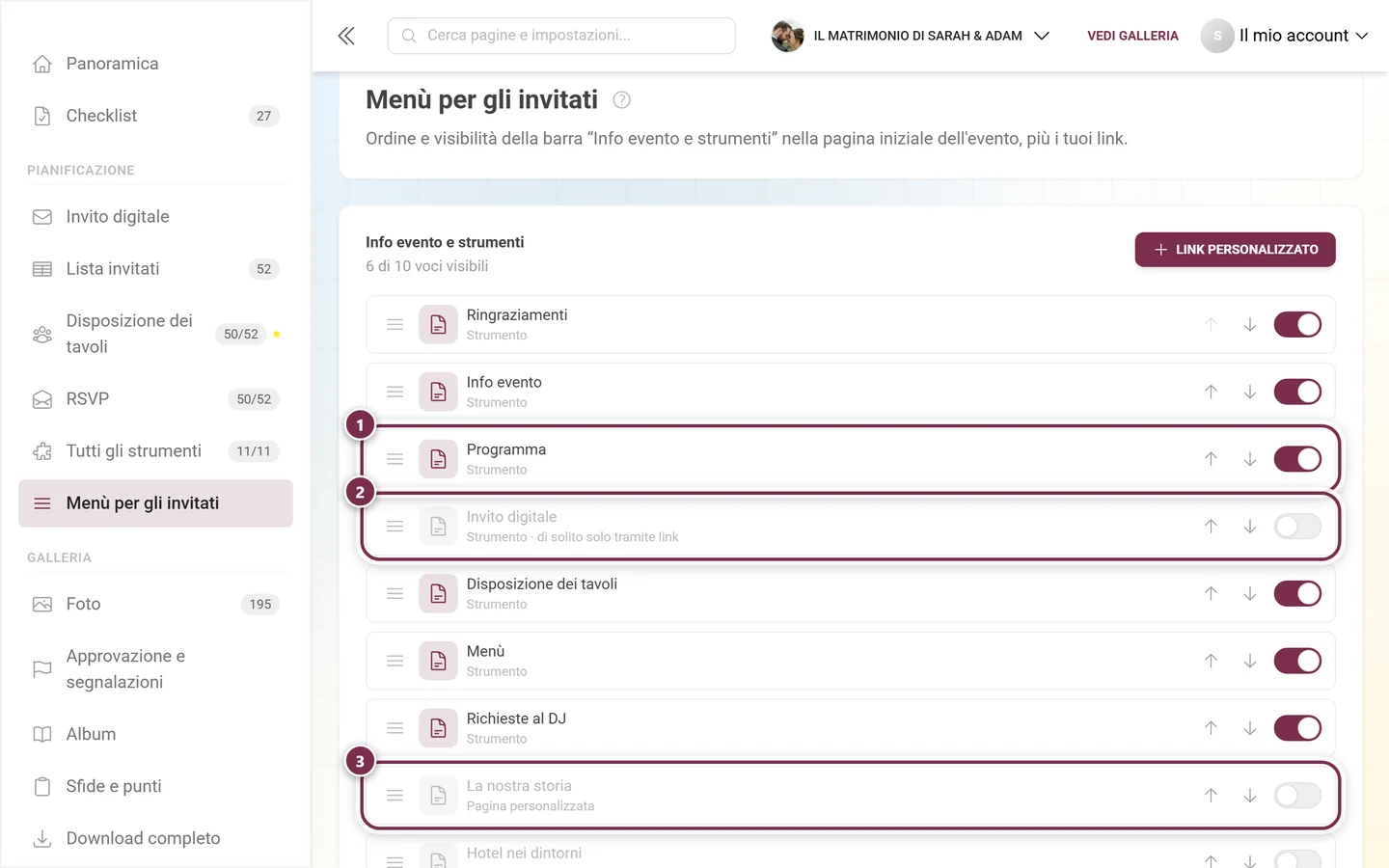Expand the Il mio account menu
The width and height of the screenshot is (1389, 868).
pyautogui.click(x=1285, y=36)
